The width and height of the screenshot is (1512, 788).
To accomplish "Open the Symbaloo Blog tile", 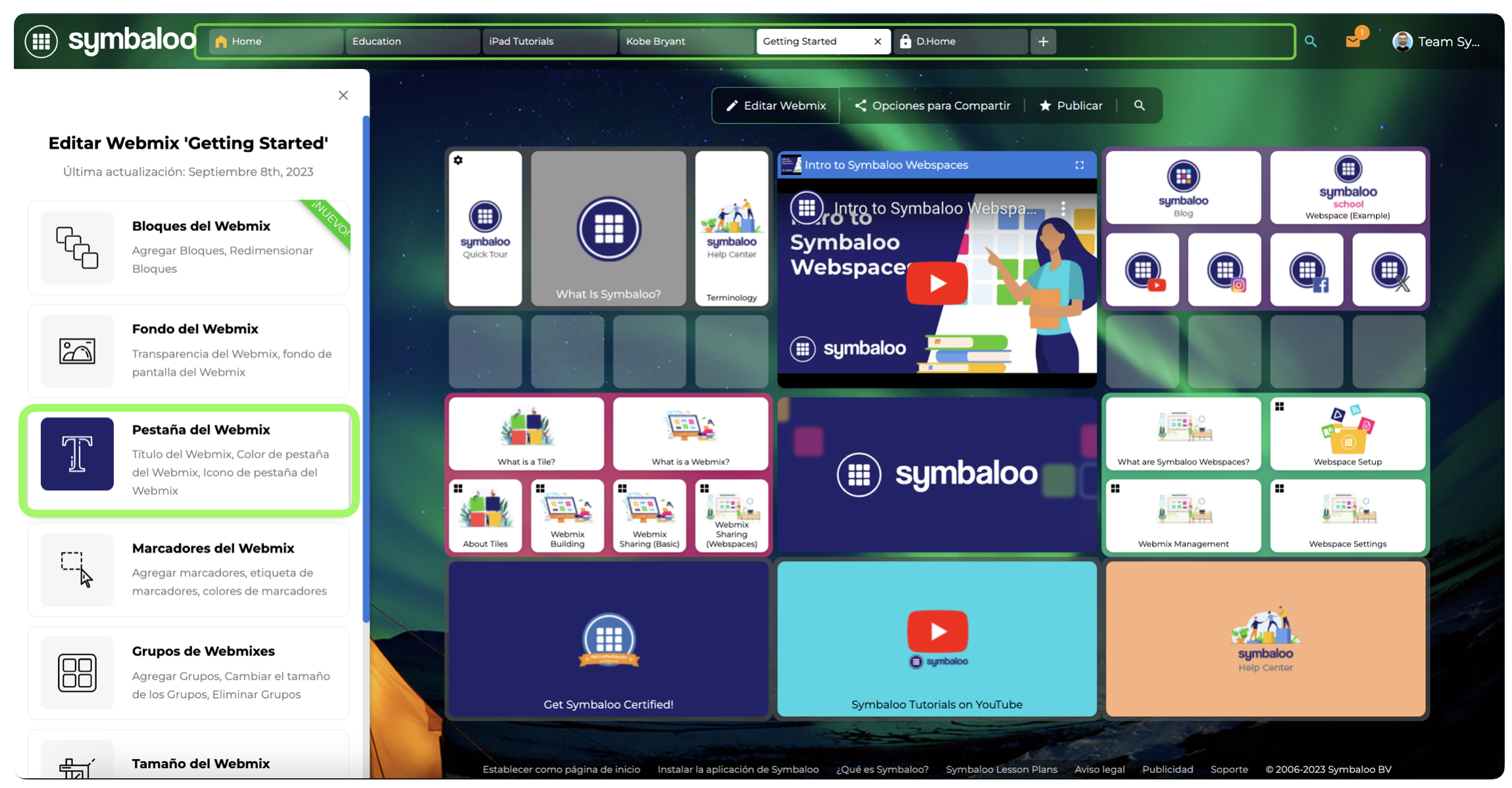I will click(x=1183, y=188).
